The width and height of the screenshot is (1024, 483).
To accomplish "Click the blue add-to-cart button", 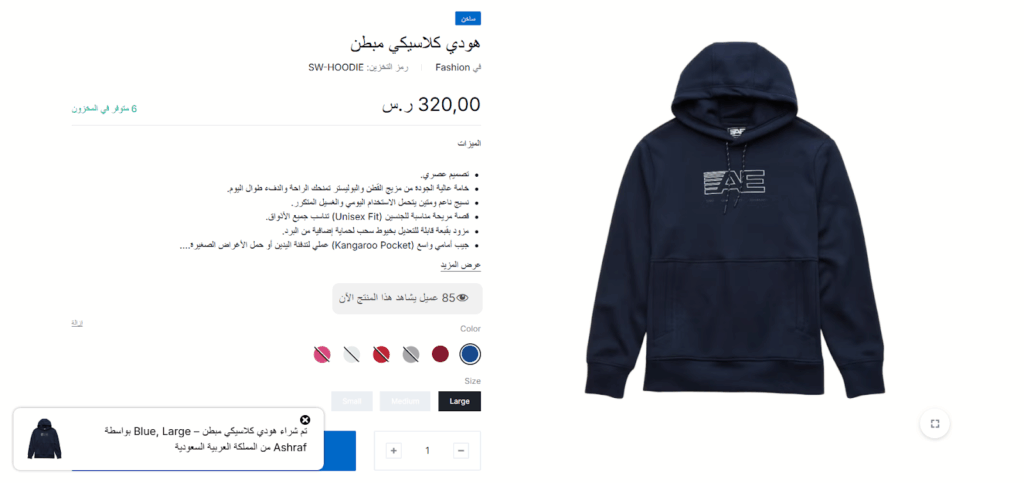I will (340, 450).
